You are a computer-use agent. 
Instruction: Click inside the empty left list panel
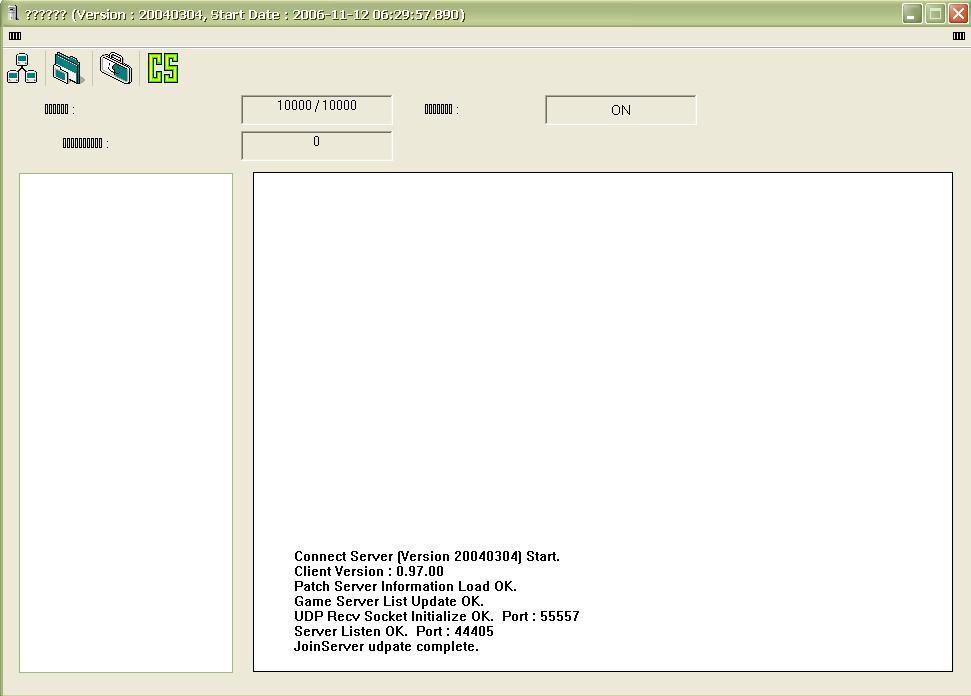tap(126, 422)
